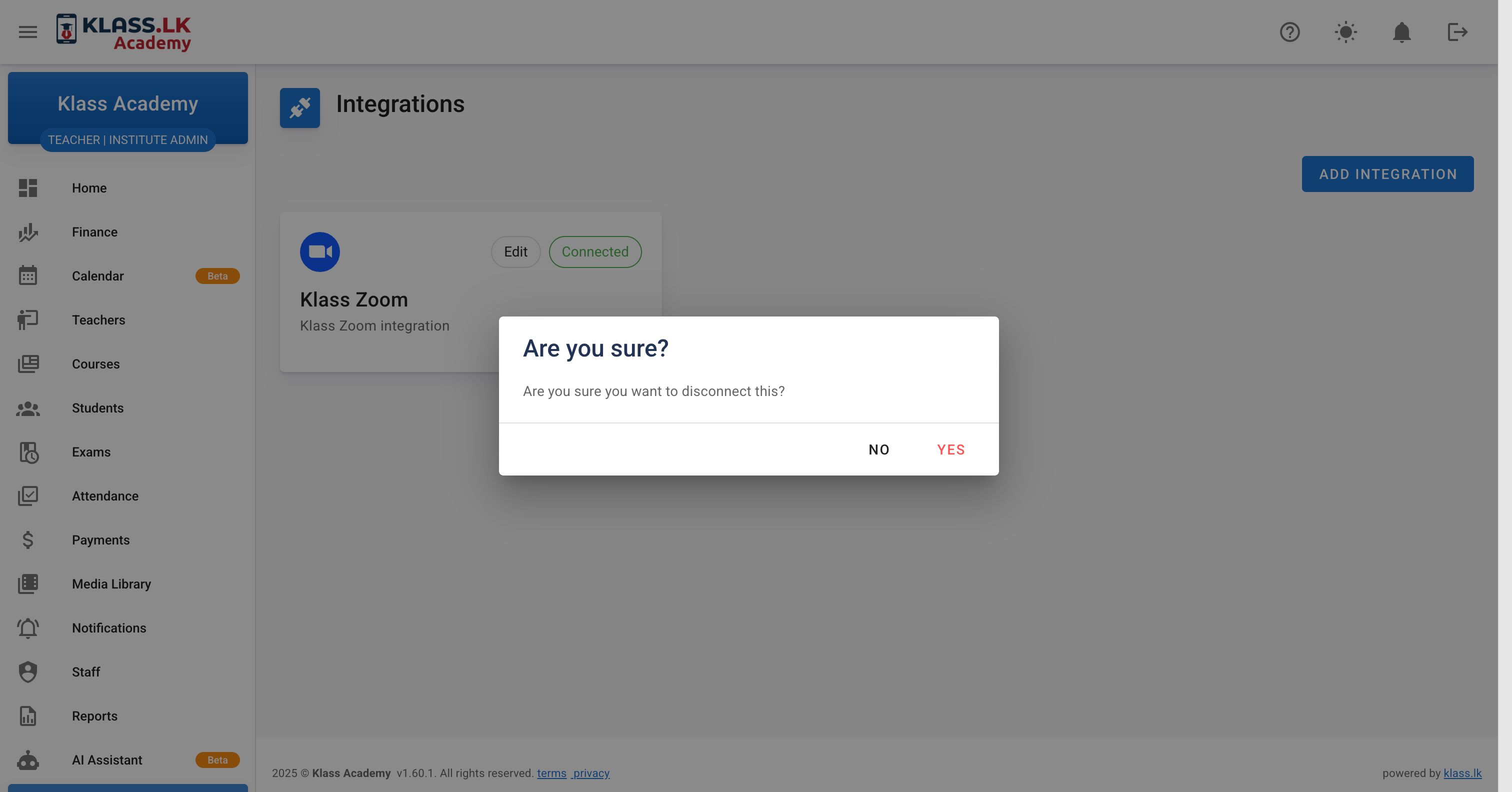Image resolution: width=1512 pixels, height=792 pixels.
Task: Click the Zoom camera icon on card
Action: click(320, 252)
